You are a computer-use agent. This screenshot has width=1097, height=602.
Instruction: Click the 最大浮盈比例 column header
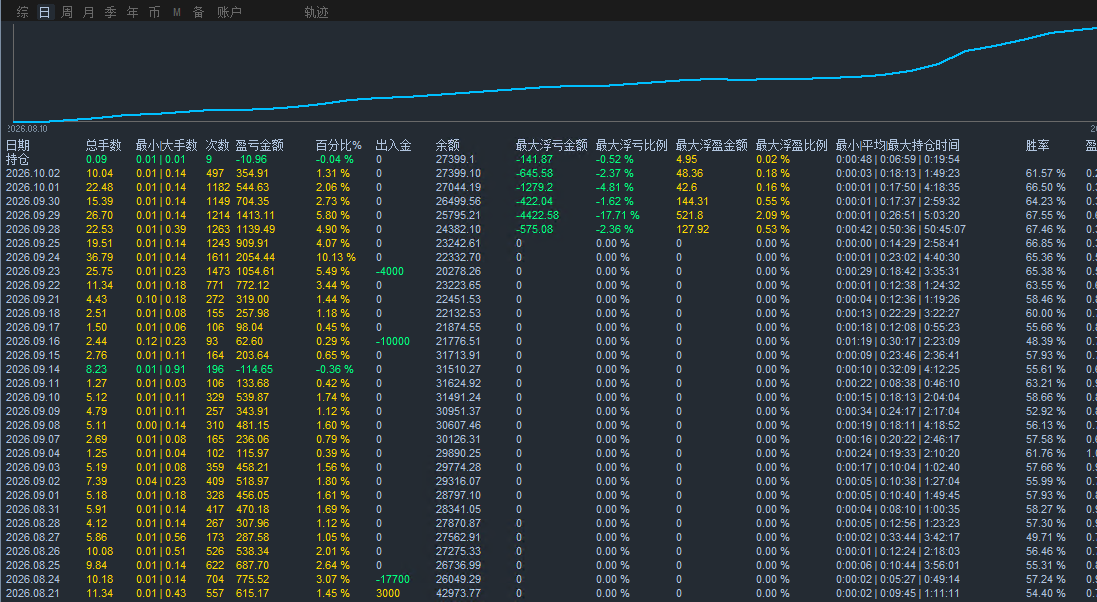pyautogui.click(x=792, y=146)
